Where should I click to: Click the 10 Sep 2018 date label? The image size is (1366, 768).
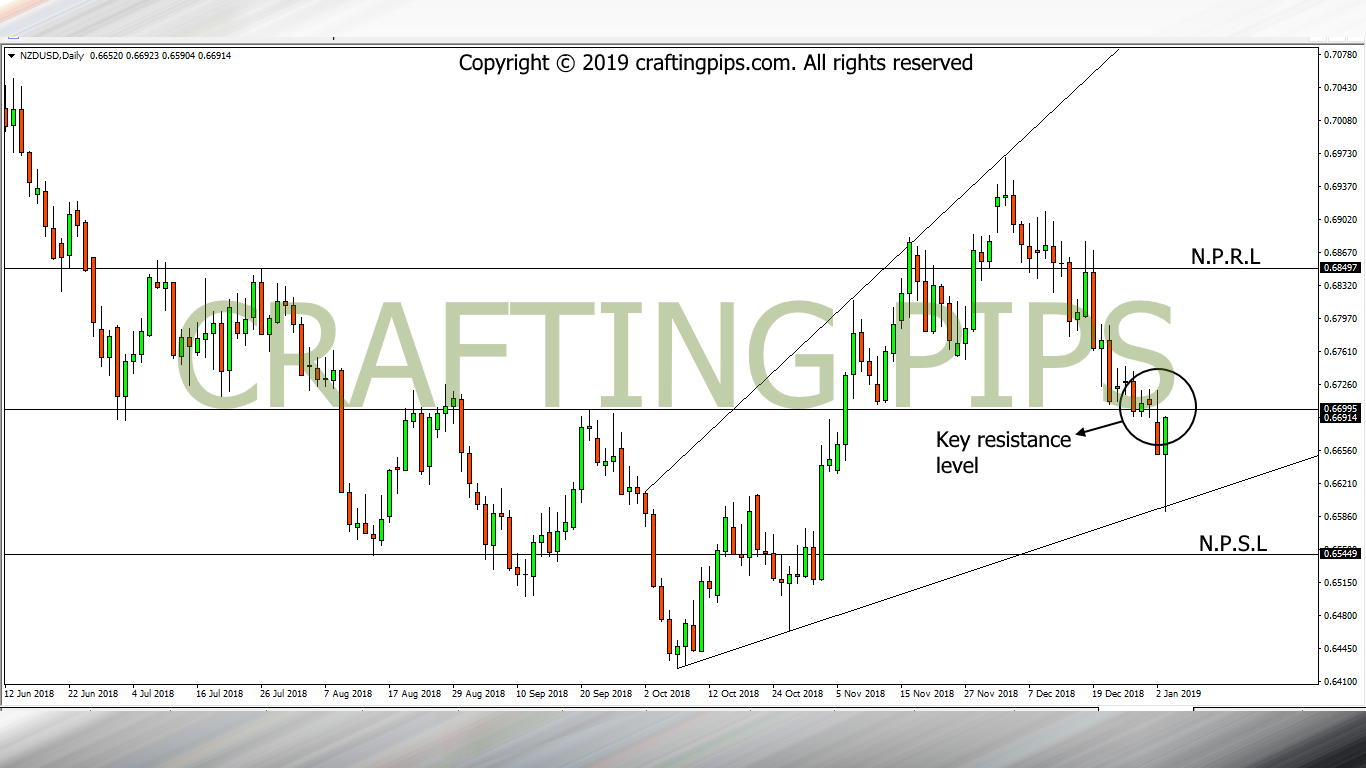[x=542, y=692]
